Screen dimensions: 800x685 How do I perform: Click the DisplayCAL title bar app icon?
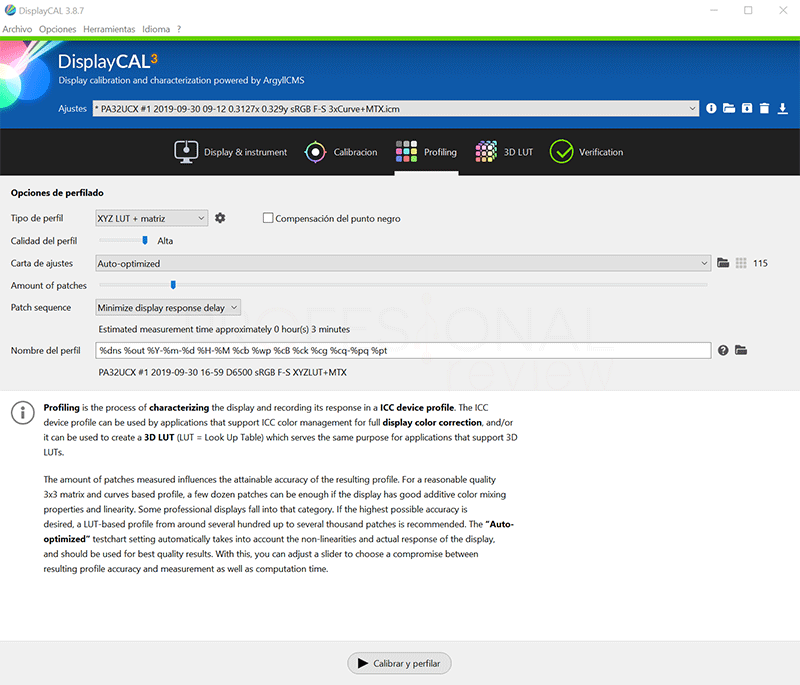pyautogui.click(x=10, y=10)
